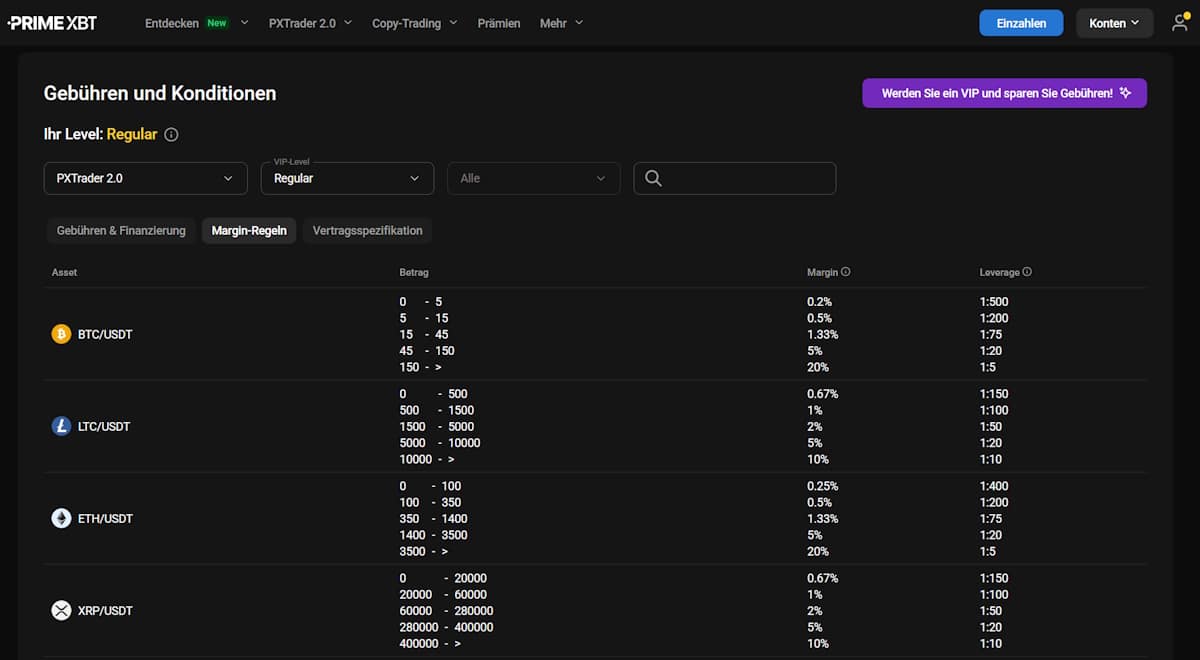Click the Einzahlen button
Viewport: 1200px width, 660px height.
(1021, 23)
